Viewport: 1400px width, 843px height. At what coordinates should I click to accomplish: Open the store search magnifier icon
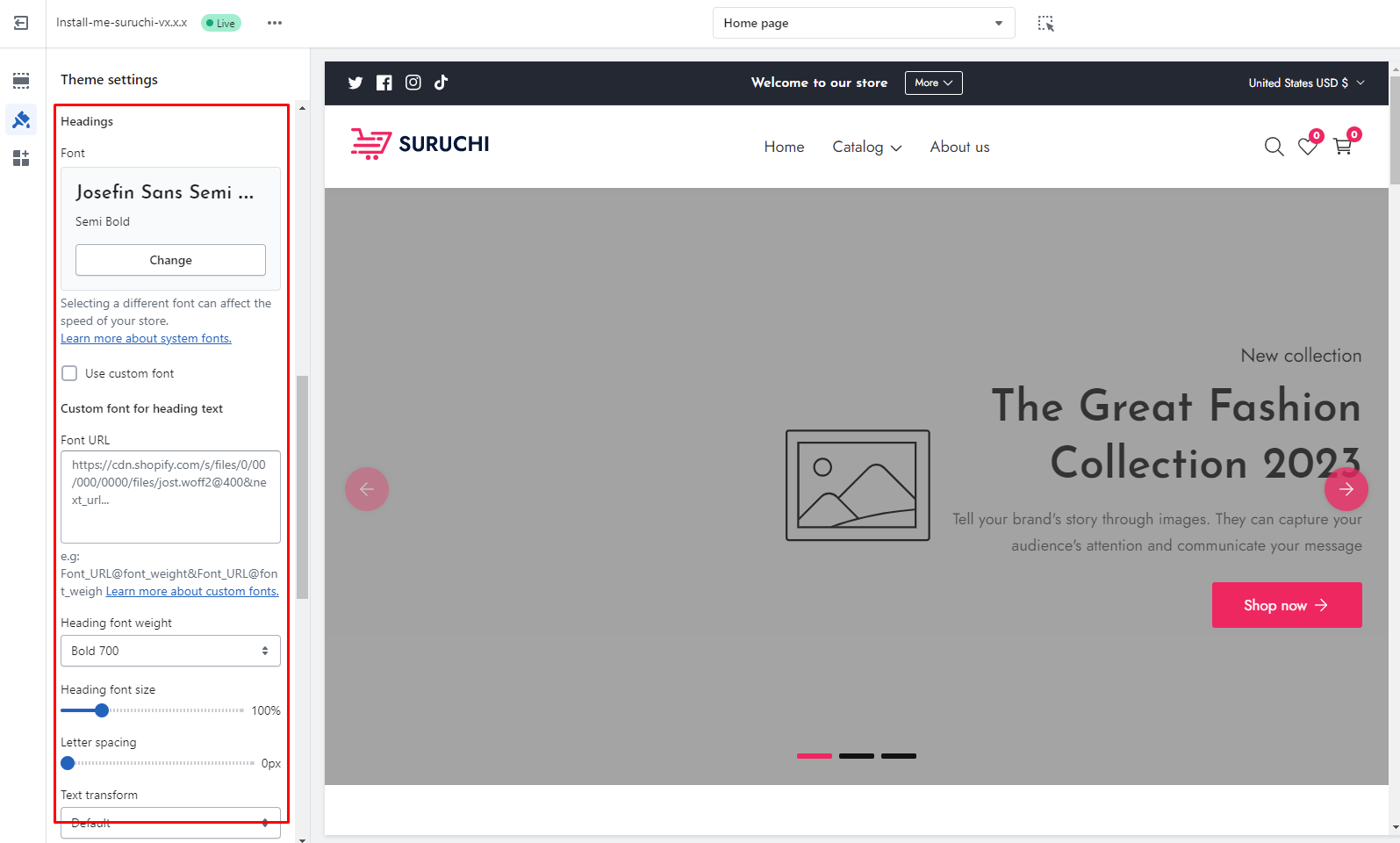point(1274,147)
